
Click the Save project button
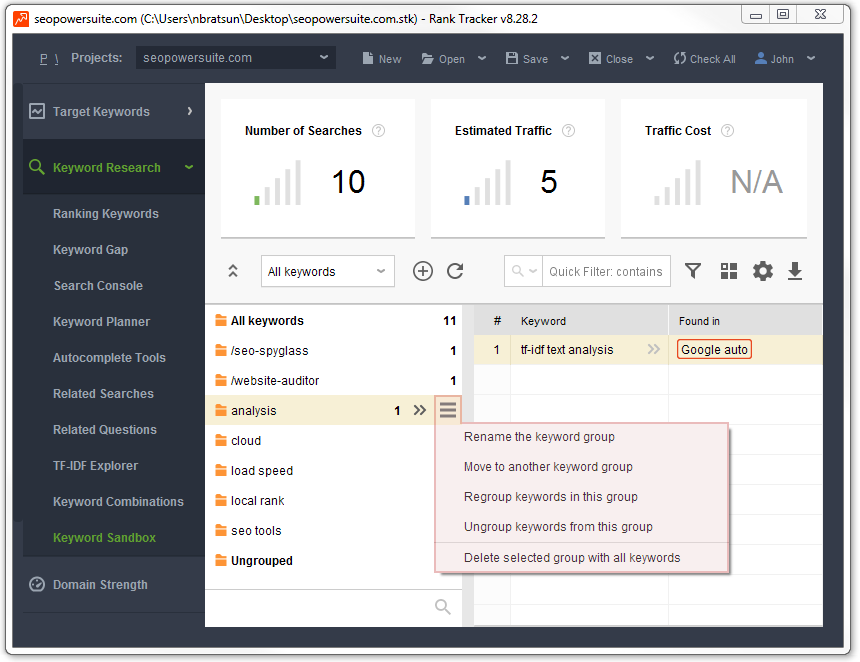click(x=527, y=59)
